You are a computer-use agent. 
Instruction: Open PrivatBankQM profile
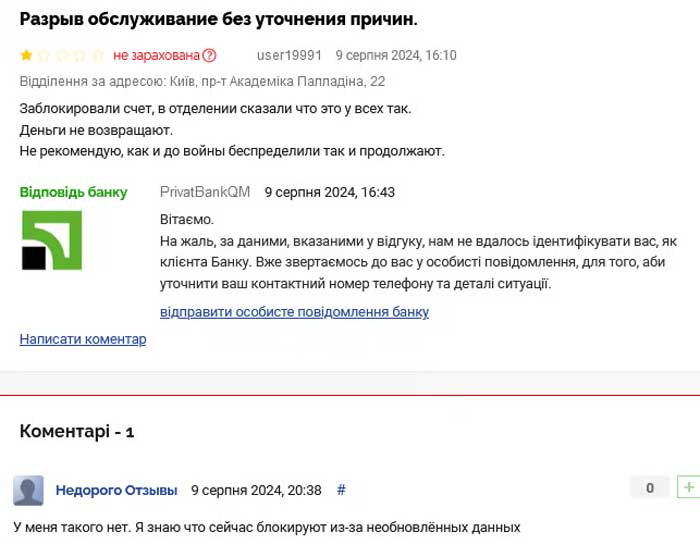tap(205, 192)
